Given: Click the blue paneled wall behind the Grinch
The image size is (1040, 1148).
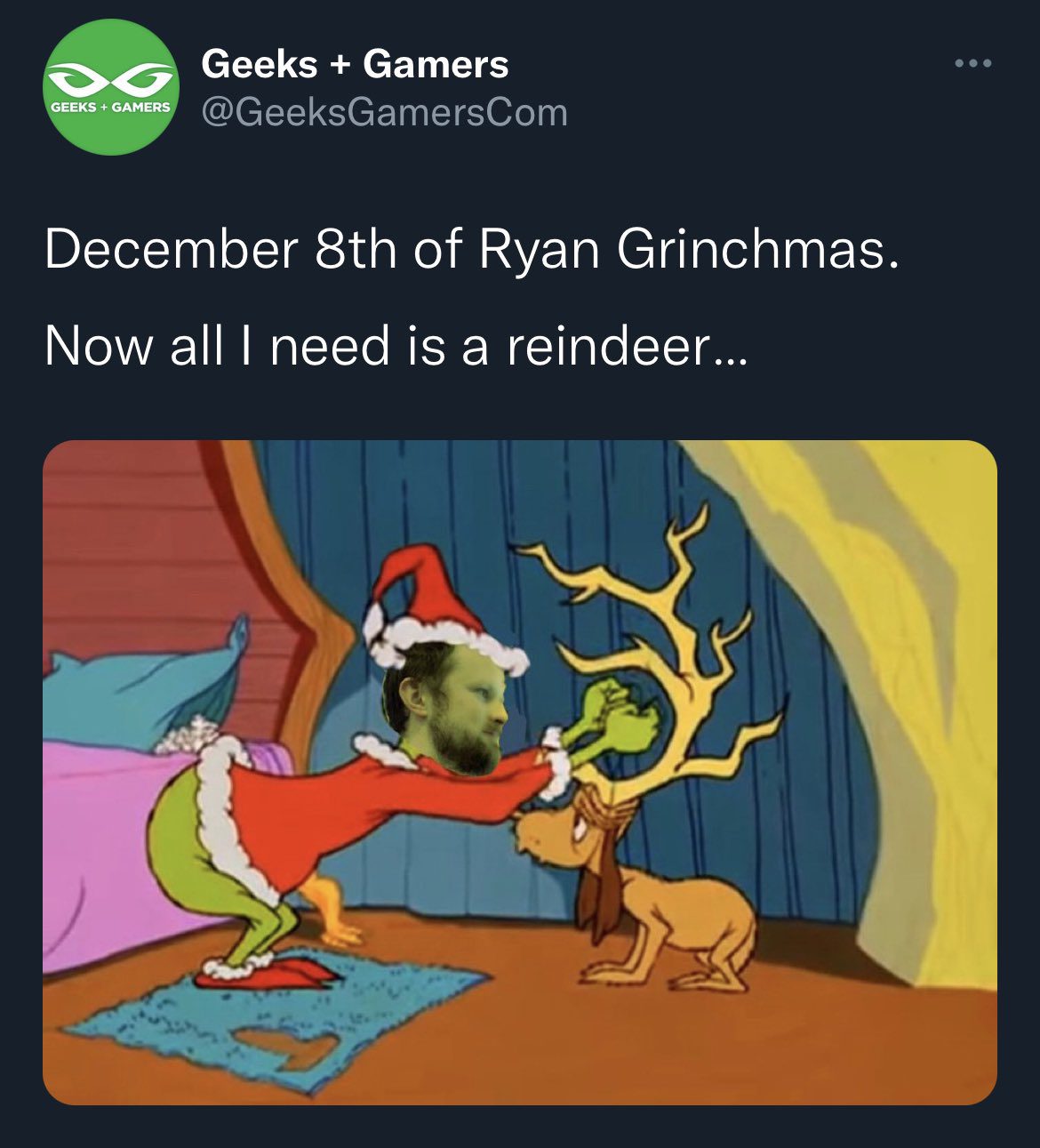Looking at the screenshot, I should point(498,534).
